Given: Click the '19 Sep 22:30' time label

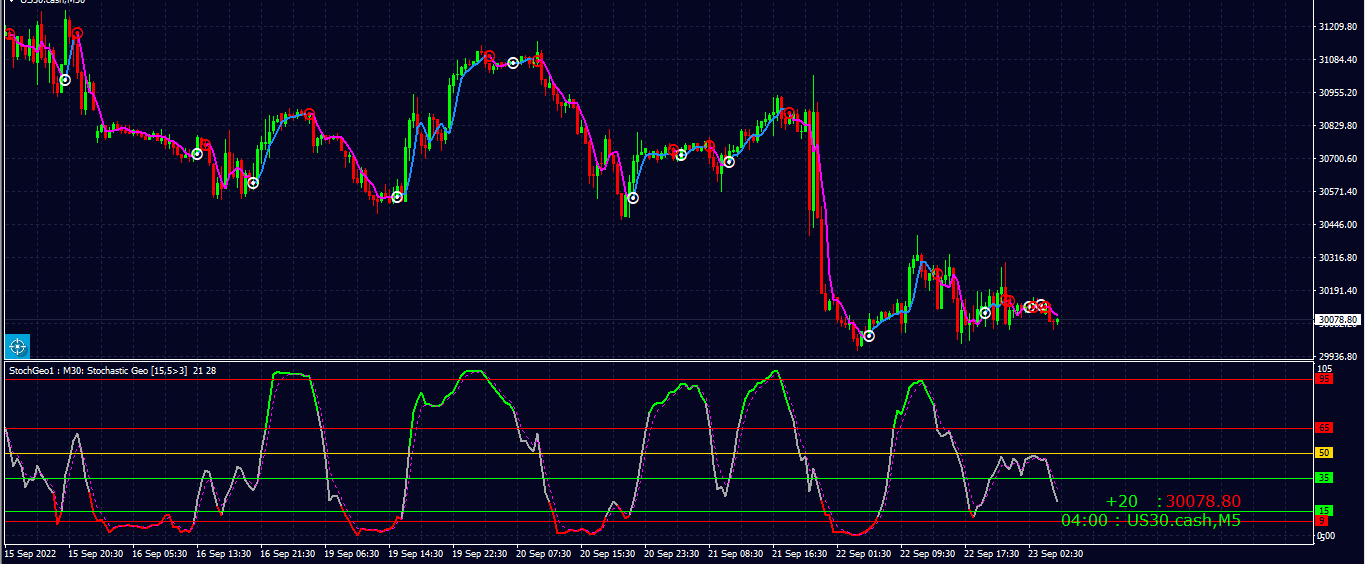Looking at the screenshot, I should pos(480,553).
